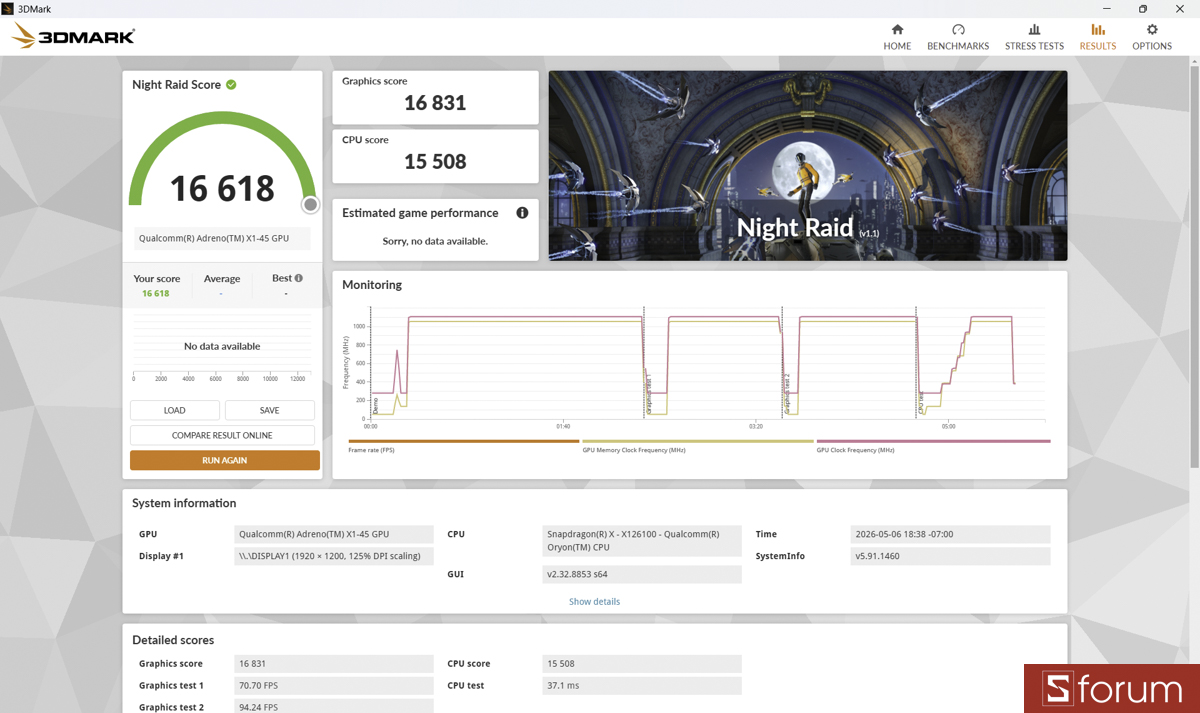This screenshot has width=1200, height=713.
Task: Click the large 16 618 score value
Action: pos(222,188)
